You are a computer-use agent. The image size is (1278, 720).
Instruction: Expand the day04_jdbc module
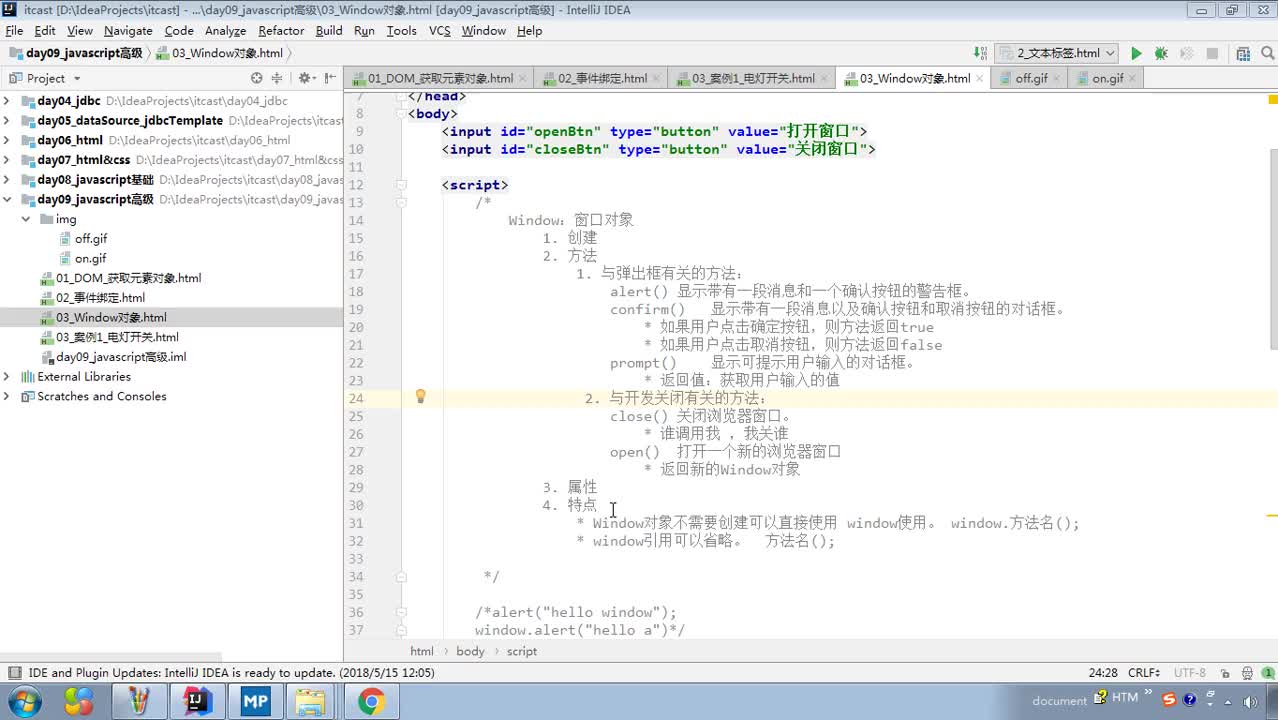pos(7,101)
